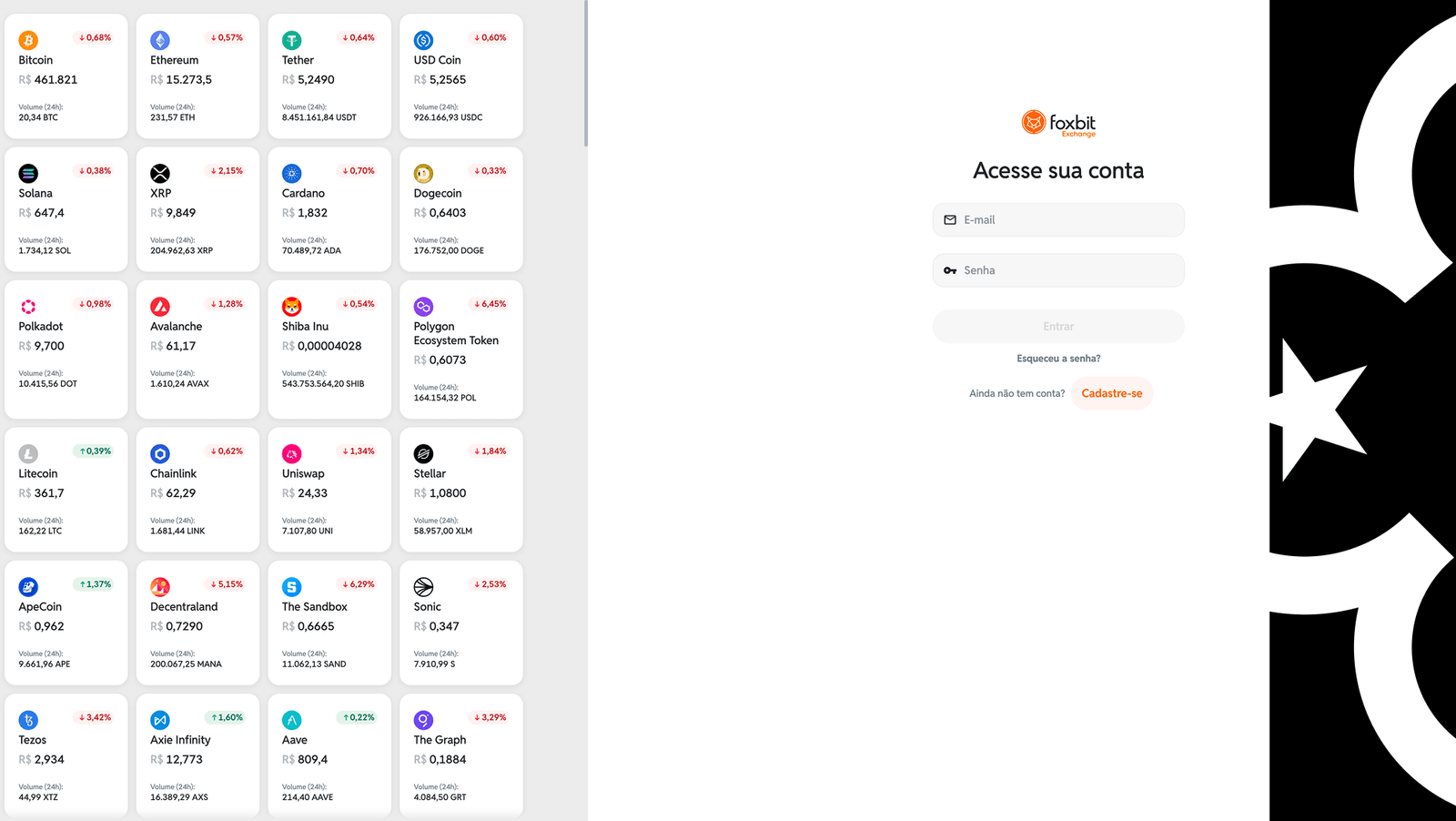The width and height of the screenshot is (1456, 821).
Task: Click the Bitcoin coin icon
Action: (x=28, y=40)
